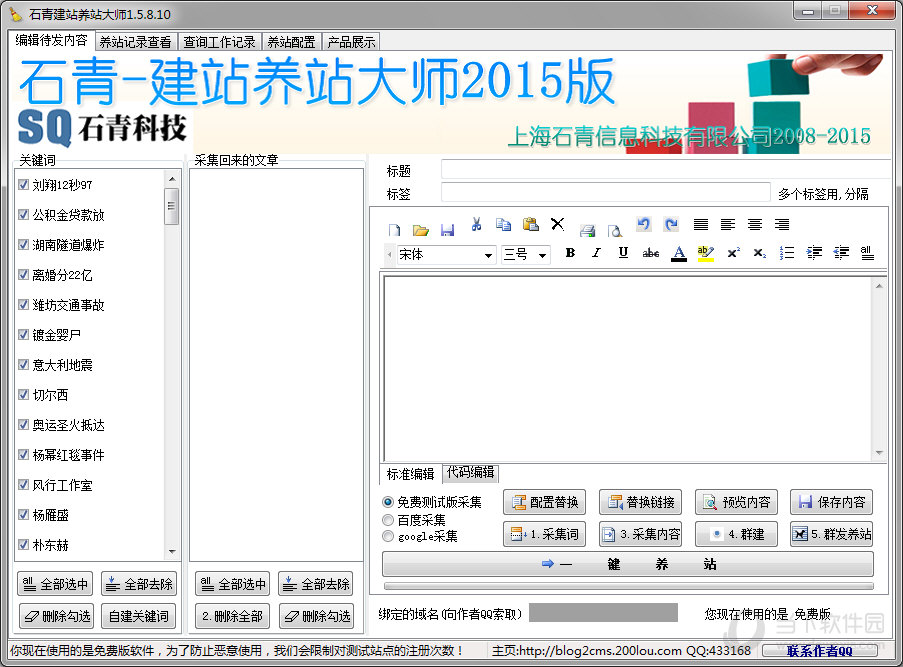Select 免费测试版采集 radio option
This screenshot has width=903, height=667.
pyautogui.click(x=388, y=502)
